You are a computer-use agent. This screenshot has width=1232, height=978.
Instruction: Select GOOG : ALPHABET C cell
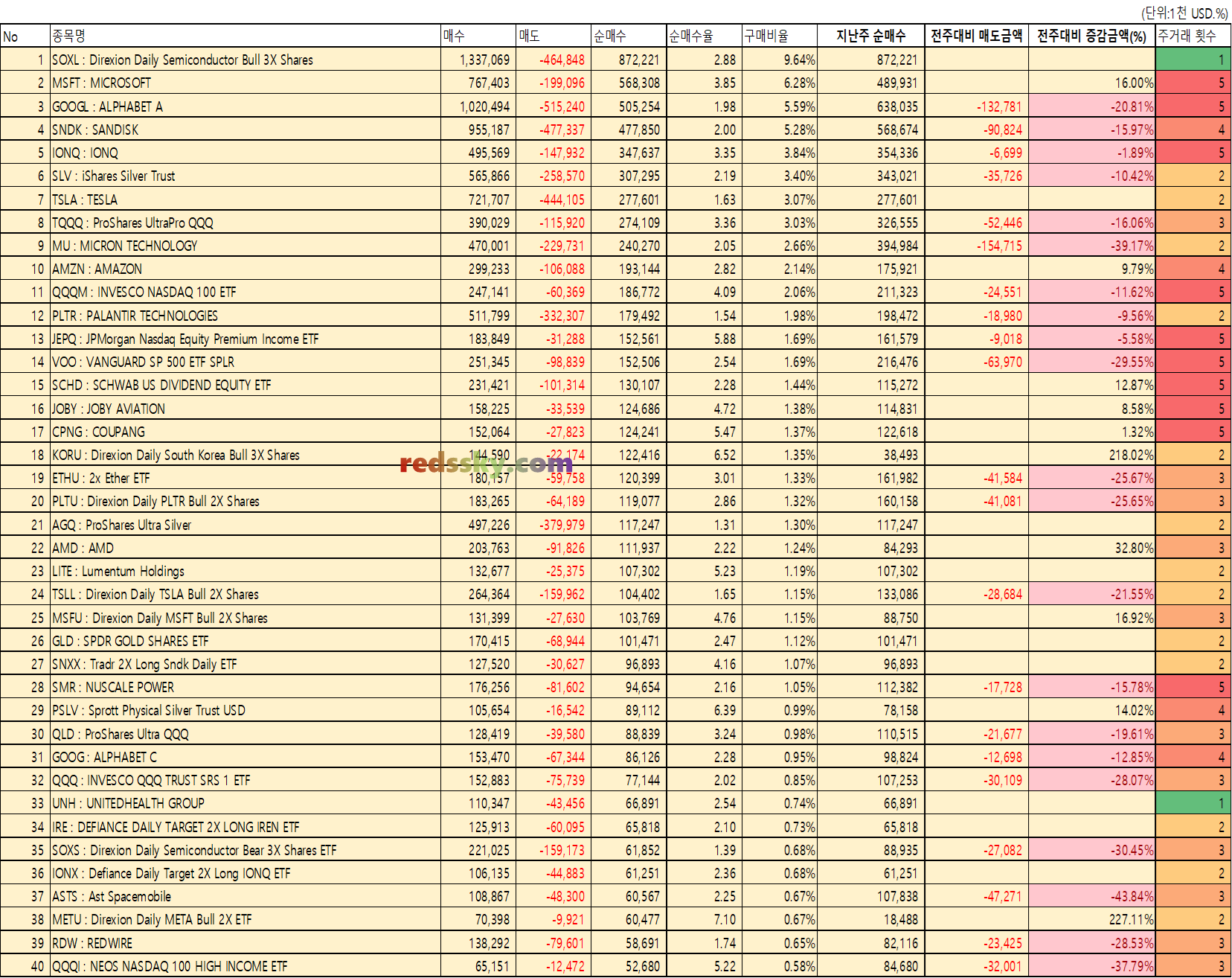tap(246, 757)
